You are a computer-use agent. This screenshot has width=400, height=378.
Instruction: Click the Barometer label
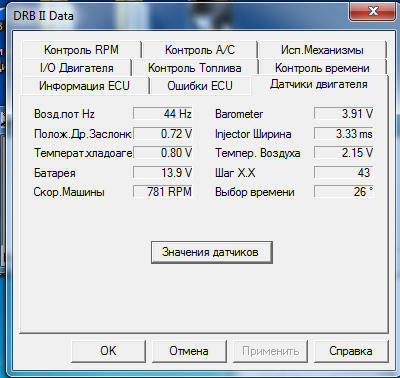click(239, 114)
